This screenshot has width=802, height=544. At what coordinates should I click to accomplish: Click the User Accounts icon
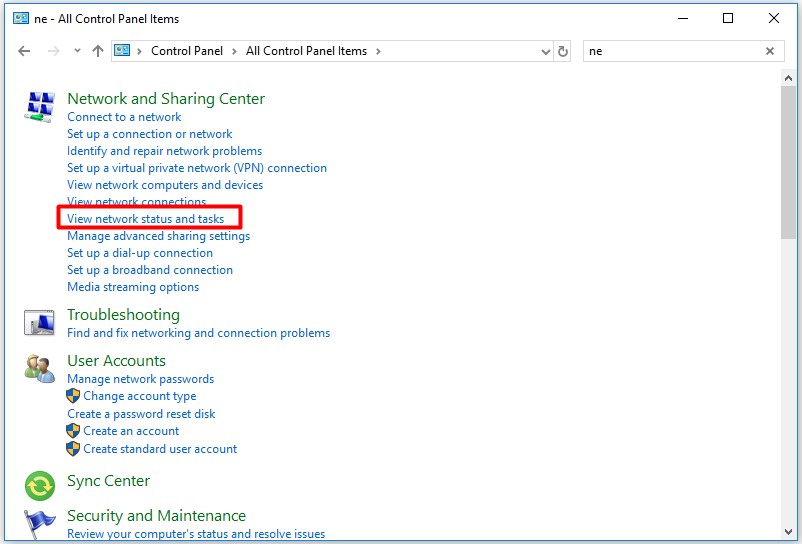39,369
